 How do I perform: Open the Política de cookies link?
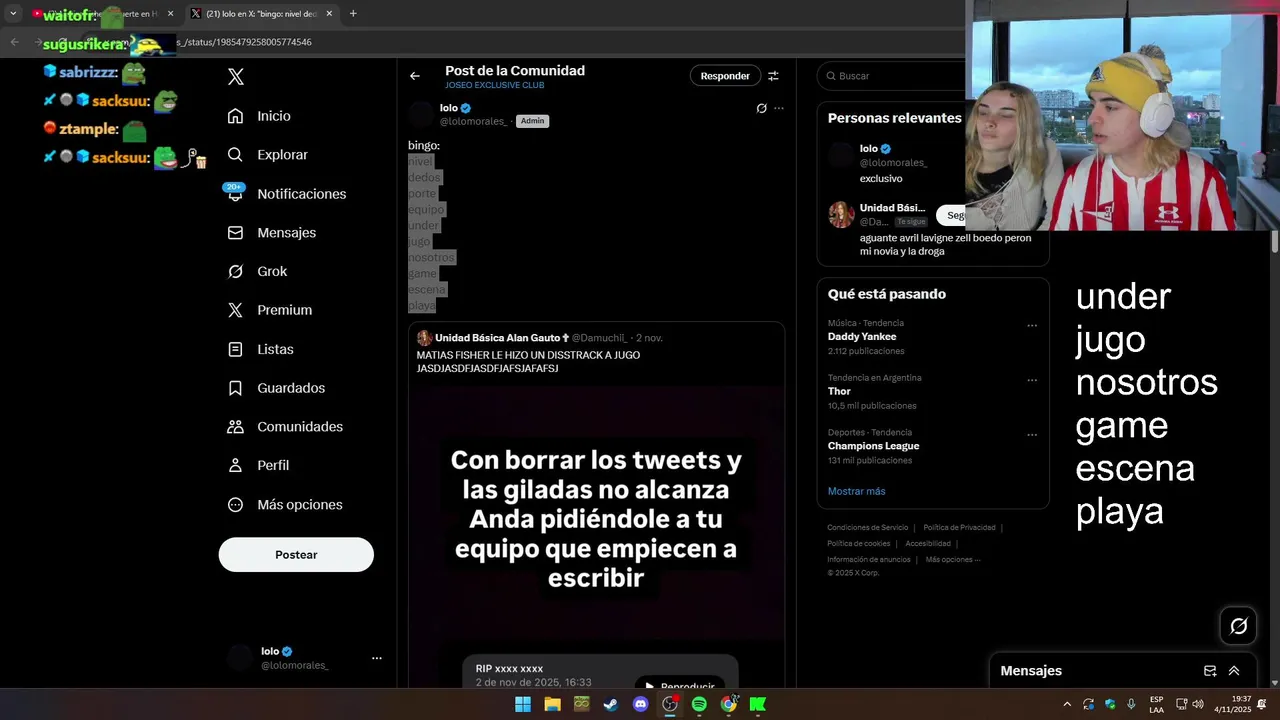coord(858,544)
